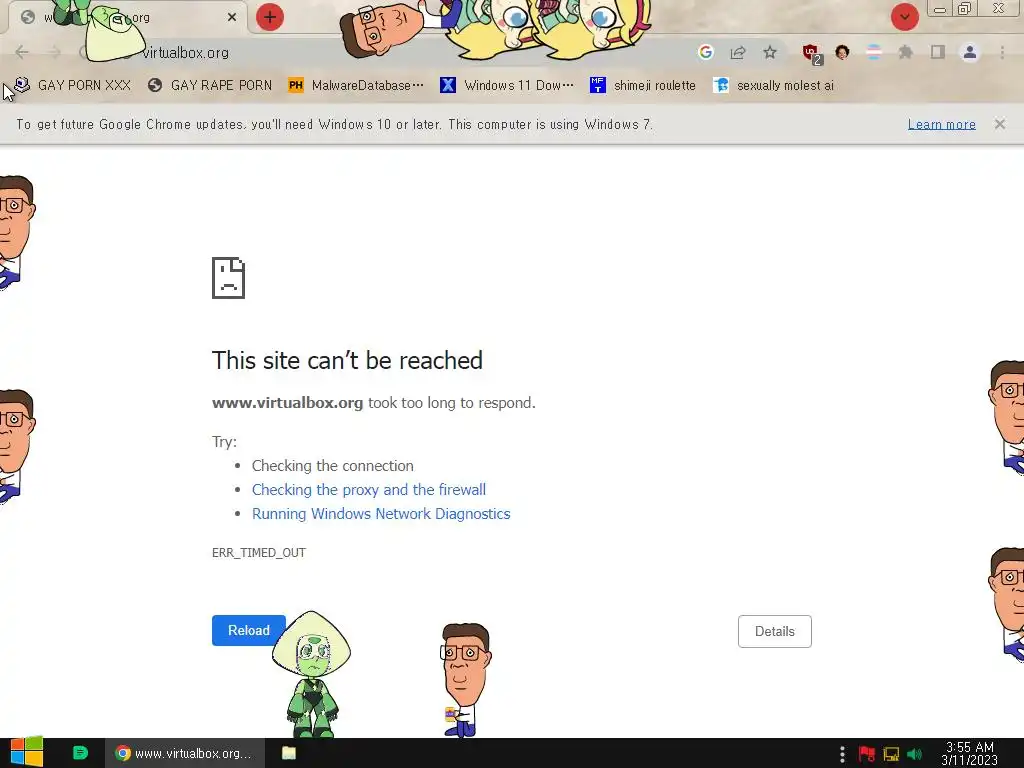Click the browser Back arrow
The height and width of the screenshot is (768, 1024).
22,52
